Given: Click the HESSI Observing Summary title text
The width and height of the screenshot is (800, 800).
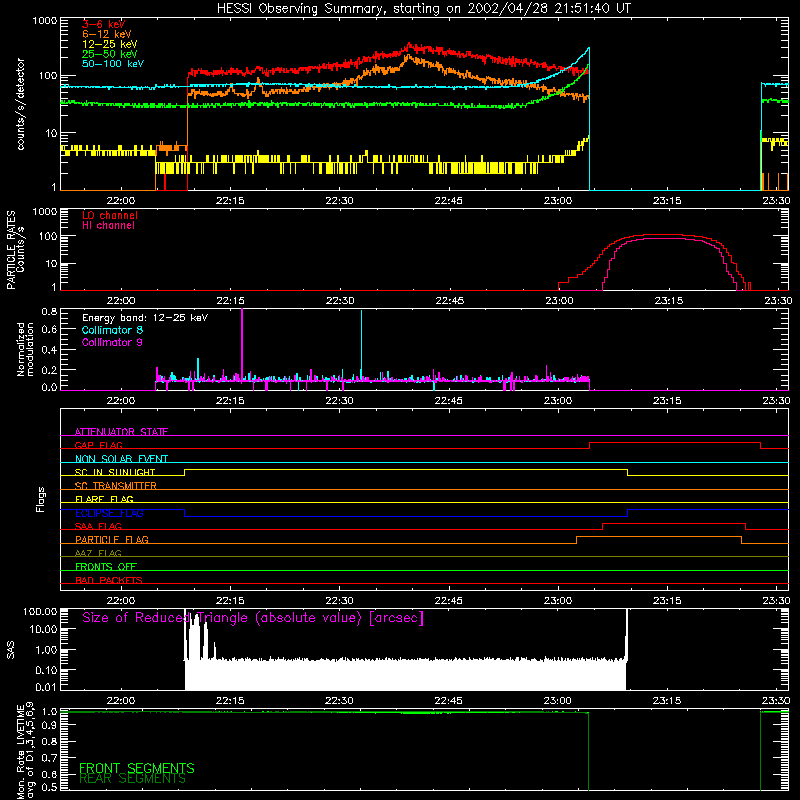Looking at the screenshot, I should (423, 9).
